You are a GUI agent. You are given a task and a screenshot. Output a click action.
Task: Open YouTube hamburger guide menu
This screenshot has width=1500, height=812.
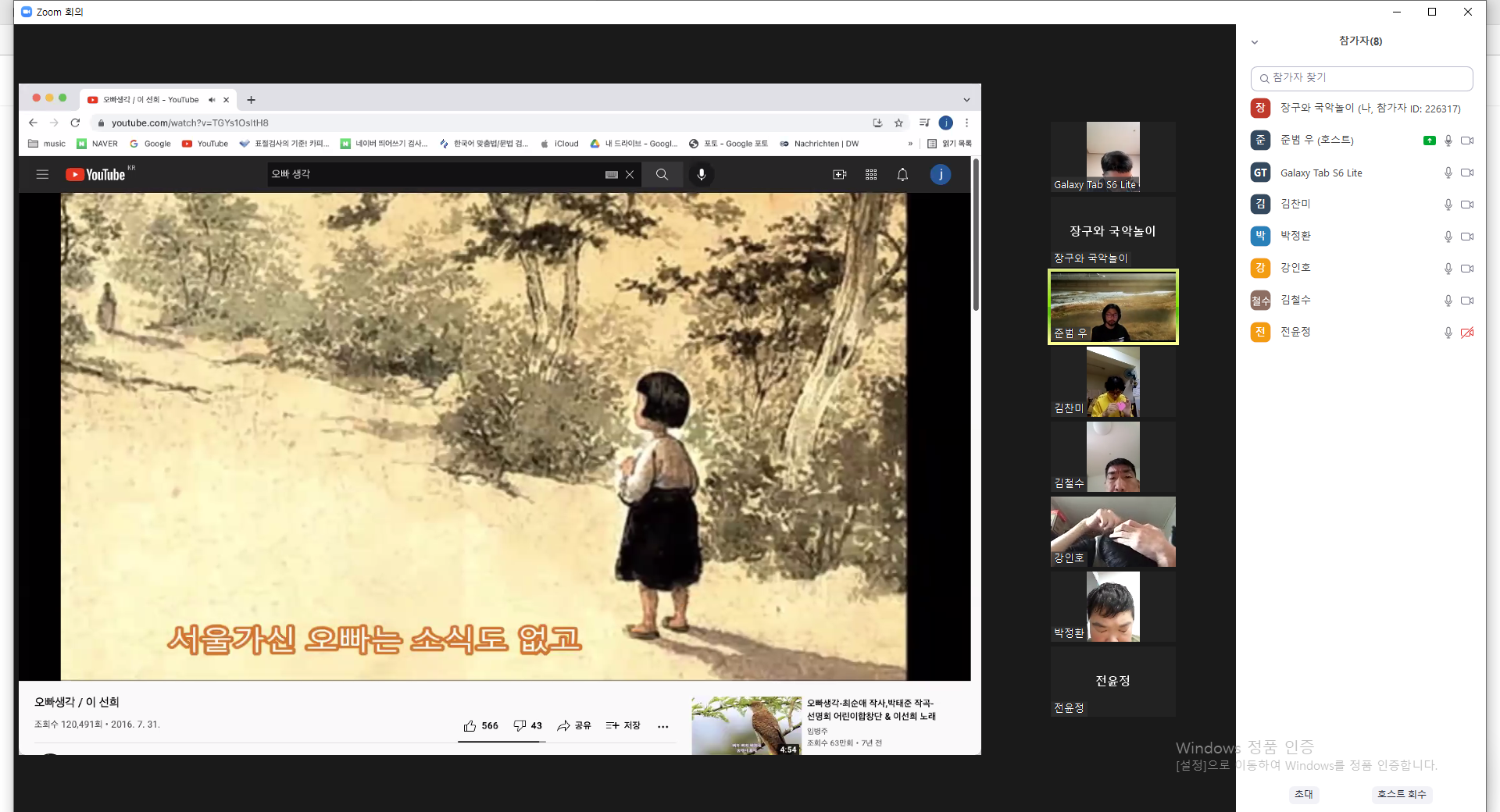pyautogui.click(x=42, y=174)
